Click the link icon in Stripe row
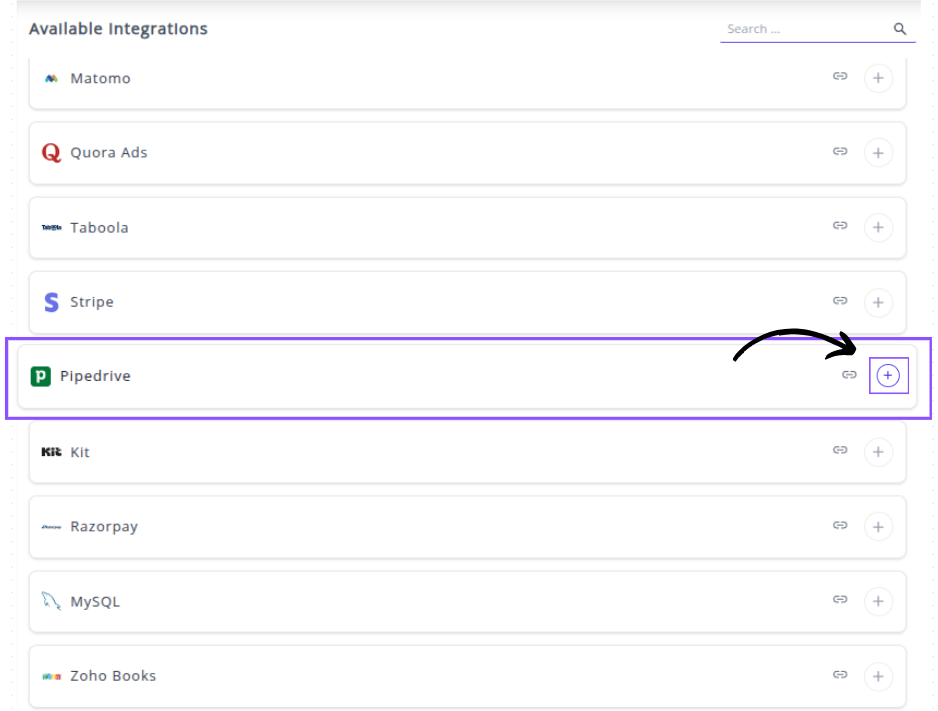This screenshot has height=711, width=938. (840, 301)
